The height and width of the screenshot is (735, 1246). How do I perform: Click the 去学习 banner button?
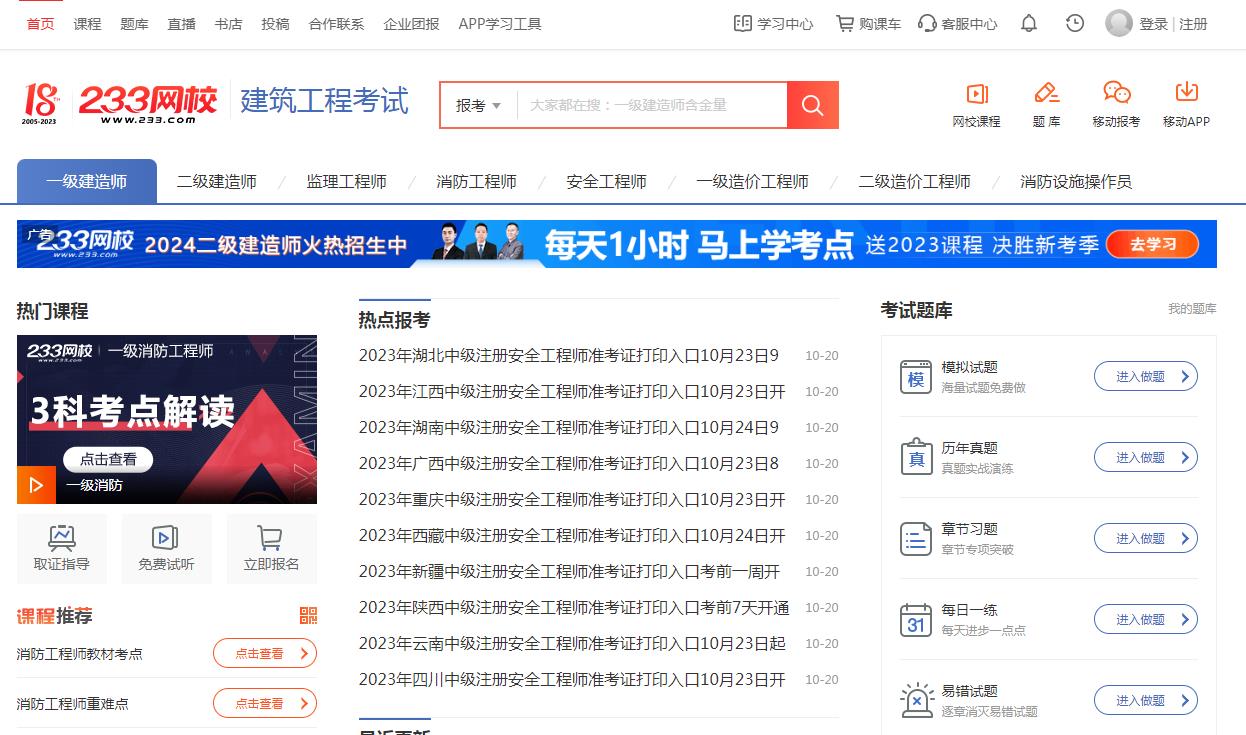click(x=1153, y=244)
